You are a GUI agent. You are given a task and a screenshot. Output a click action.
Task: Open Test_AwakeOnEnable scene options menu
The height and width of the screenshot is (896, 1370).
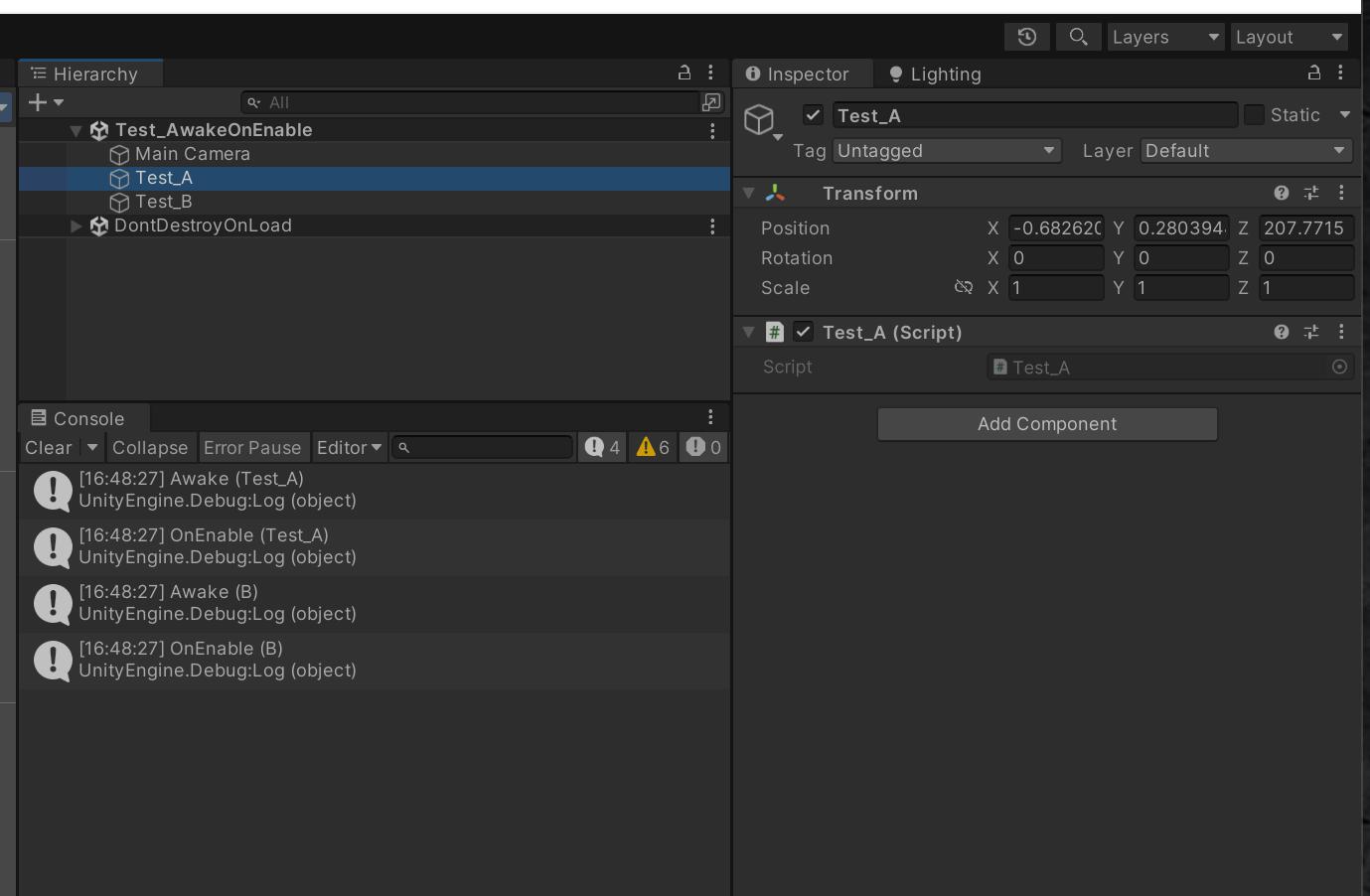pos(712,130)
